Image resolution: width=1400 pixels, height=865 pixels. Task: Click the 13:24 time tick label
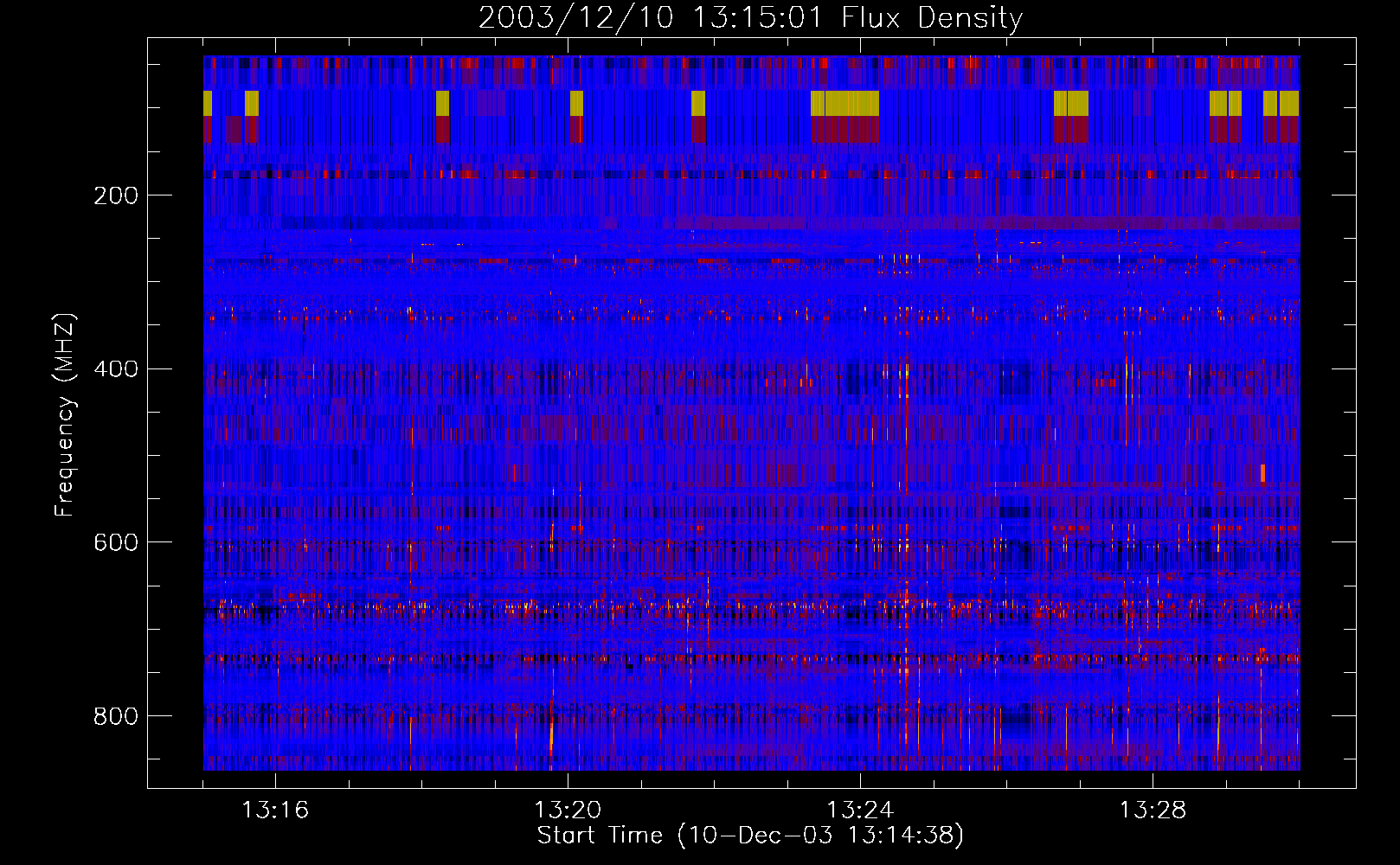860,810
